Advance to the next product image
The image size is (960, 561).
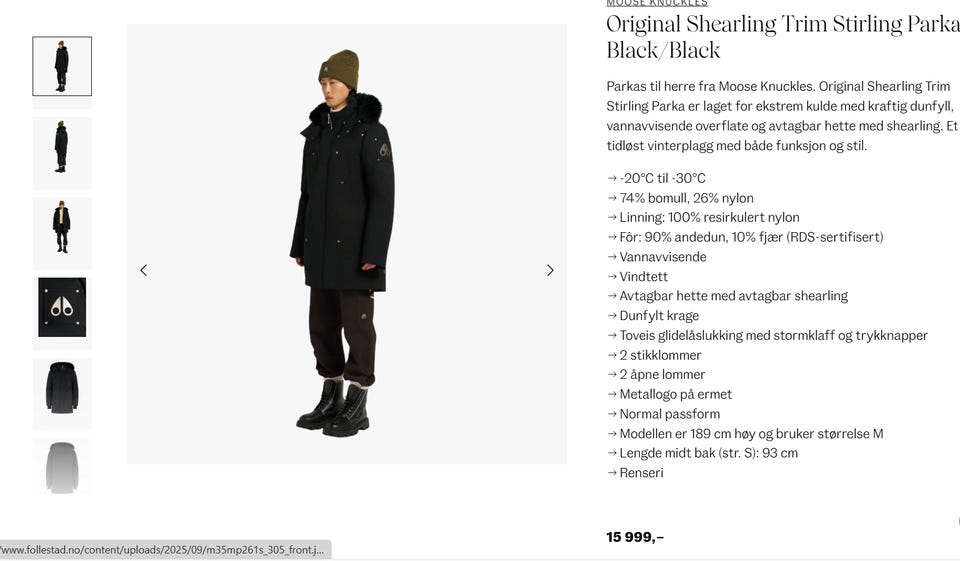(550, 270)
